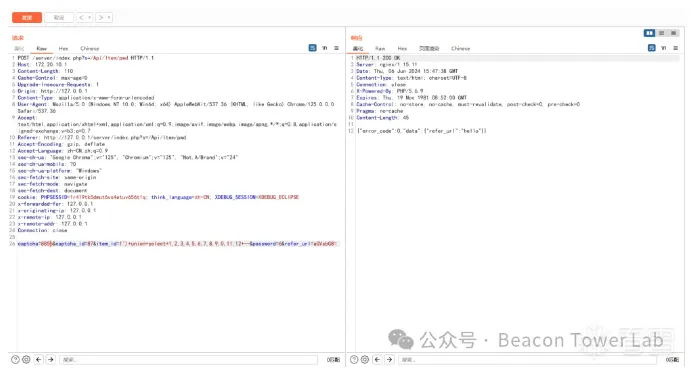Click the POST request line text
The height and width of the screenshot is (380, 694).
point(85,58)
